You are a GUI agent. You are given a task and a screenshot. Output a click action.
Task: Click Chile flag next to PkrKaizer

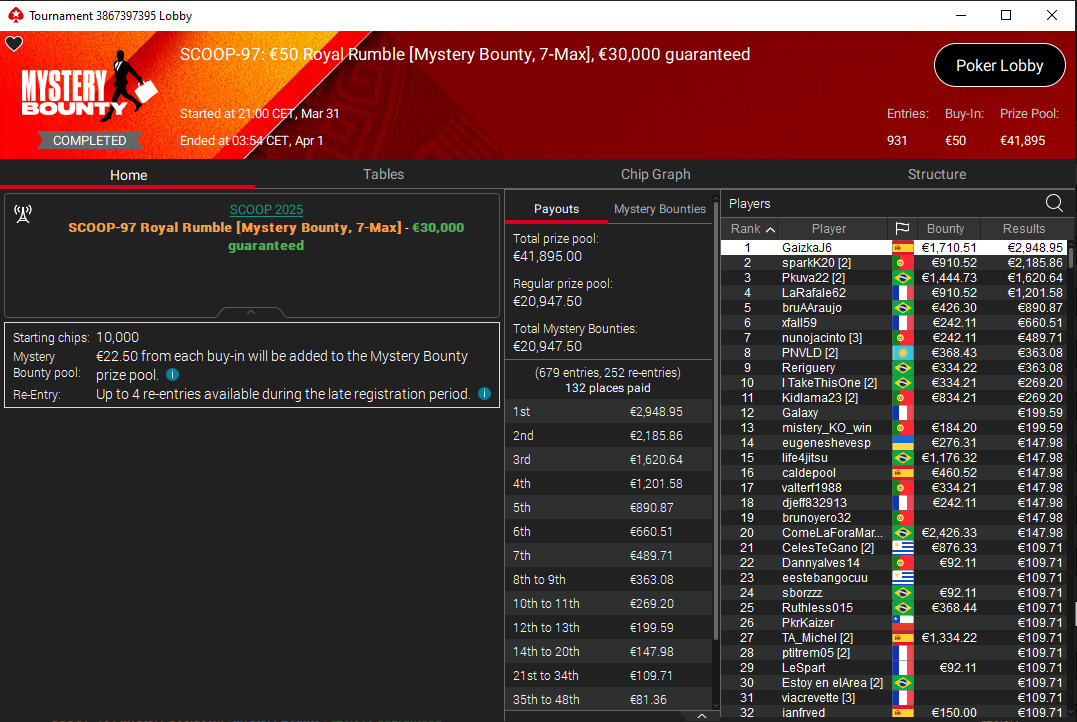(x=902, y=623)
